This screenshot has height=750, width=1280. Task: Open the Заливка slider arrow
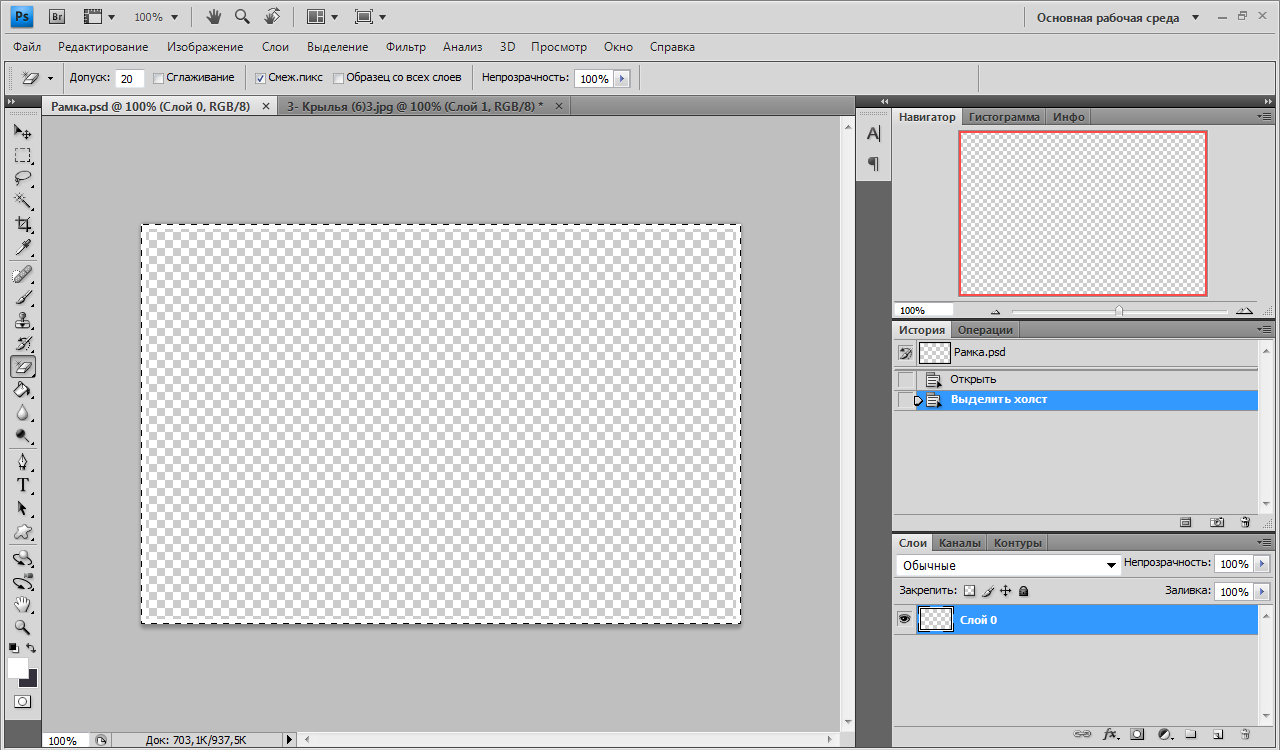[x=1262, y=592]
